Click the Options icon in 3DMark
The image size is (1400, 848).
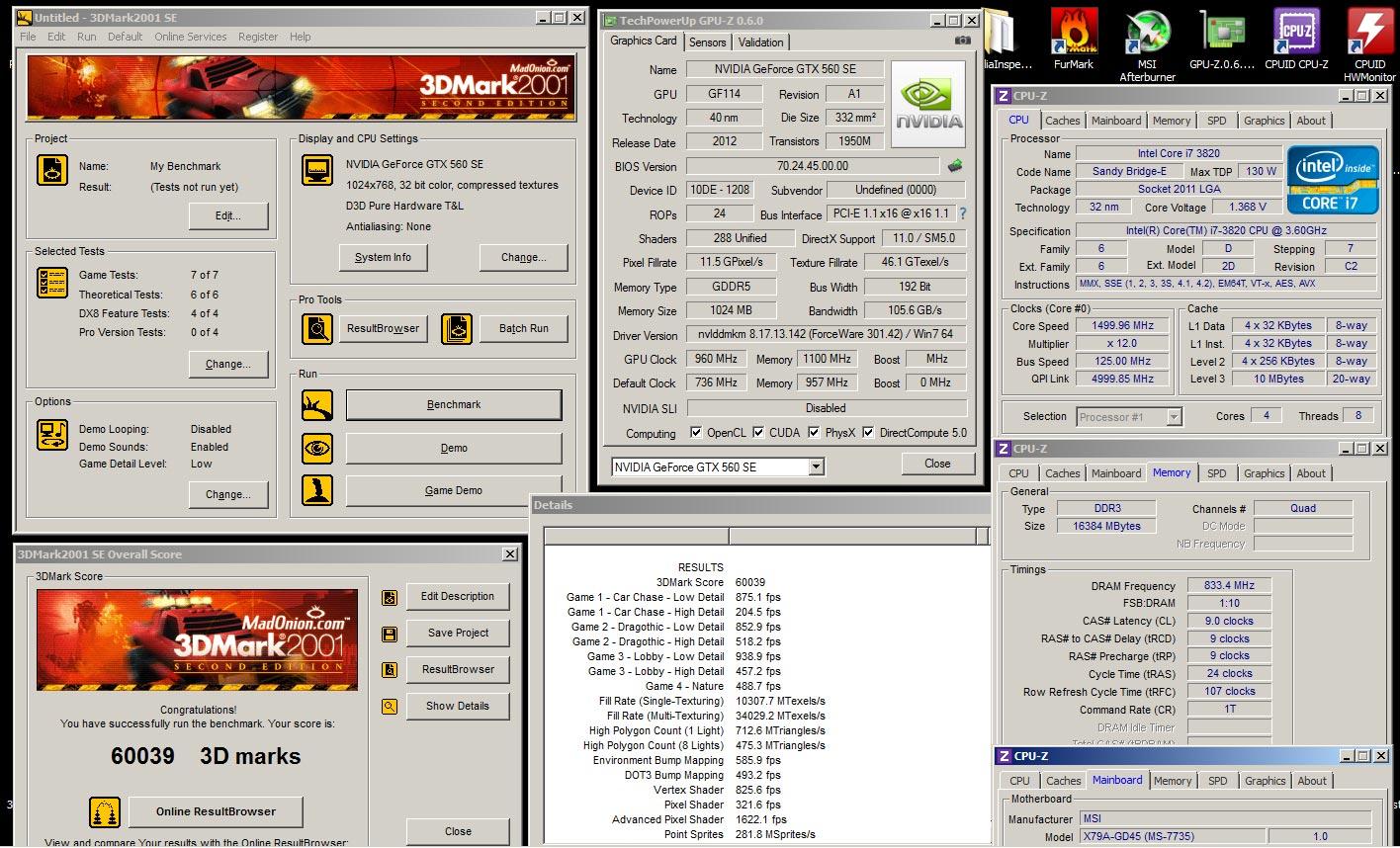pos(52,434)
